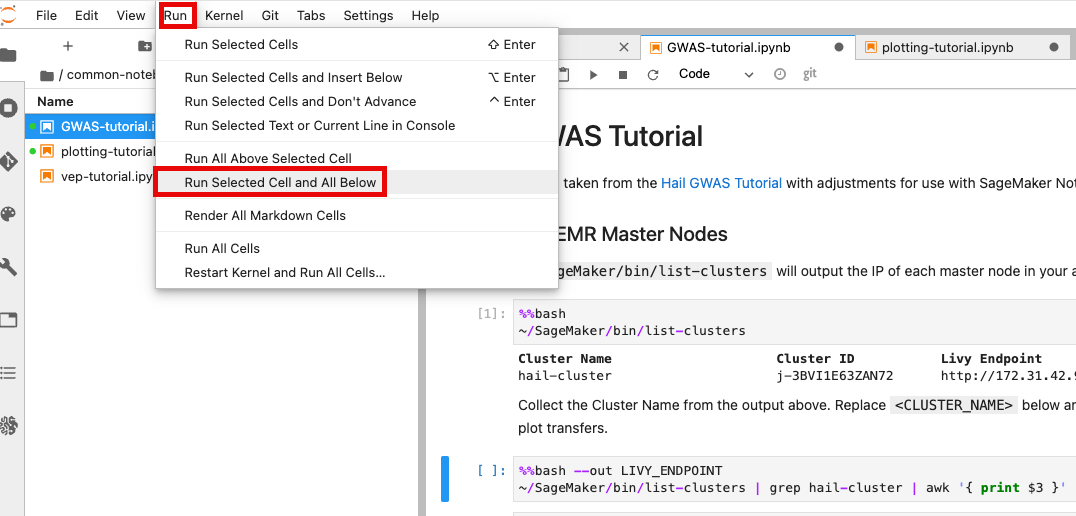
Task: Open the command palette icon in sidebar
Action: (8, 214)
